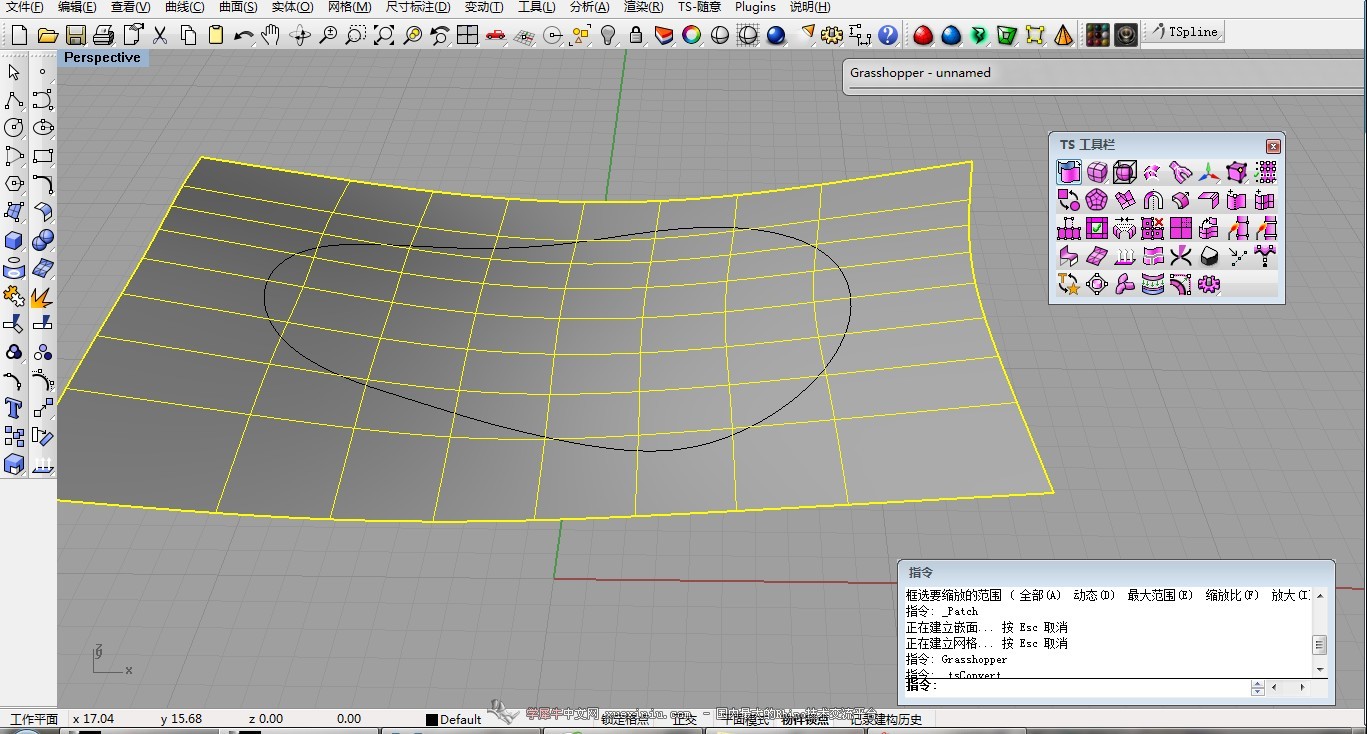Click the TS symmetry arch icon
This screenshot has height=734, width=1367.
point(1153,200)
